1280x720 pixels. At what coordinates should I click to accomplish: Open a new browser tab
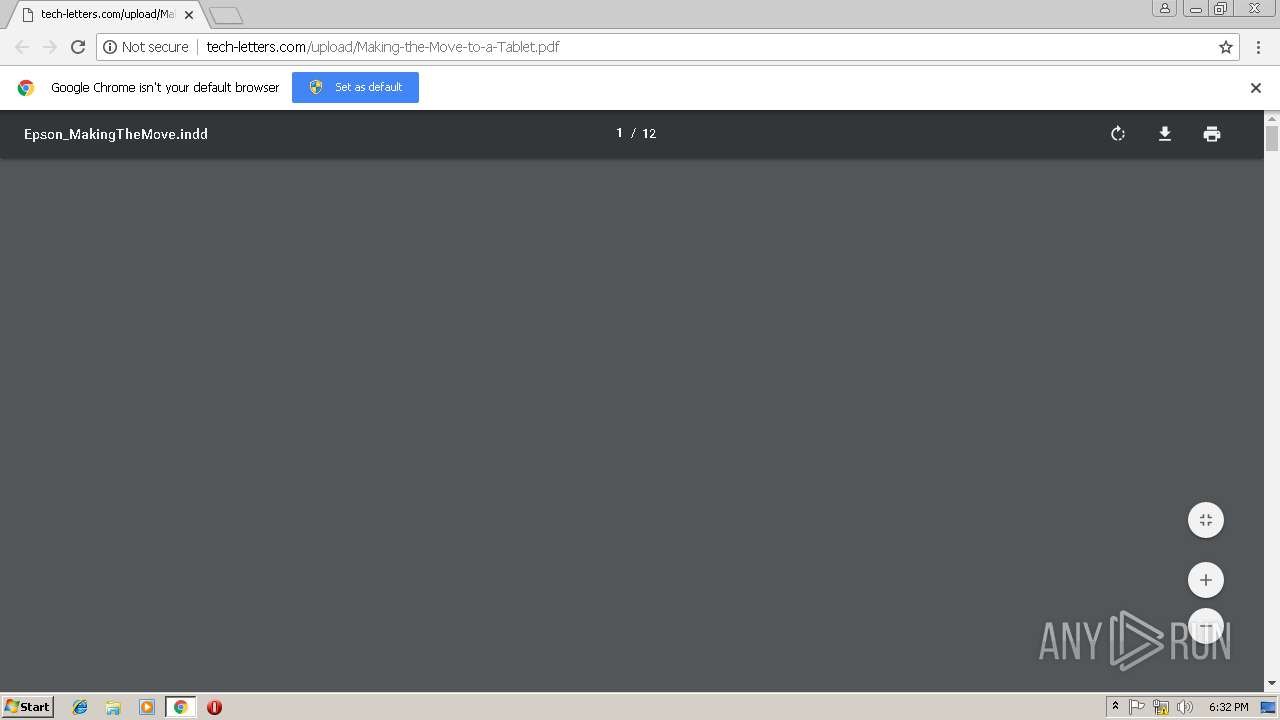[226, 15]
